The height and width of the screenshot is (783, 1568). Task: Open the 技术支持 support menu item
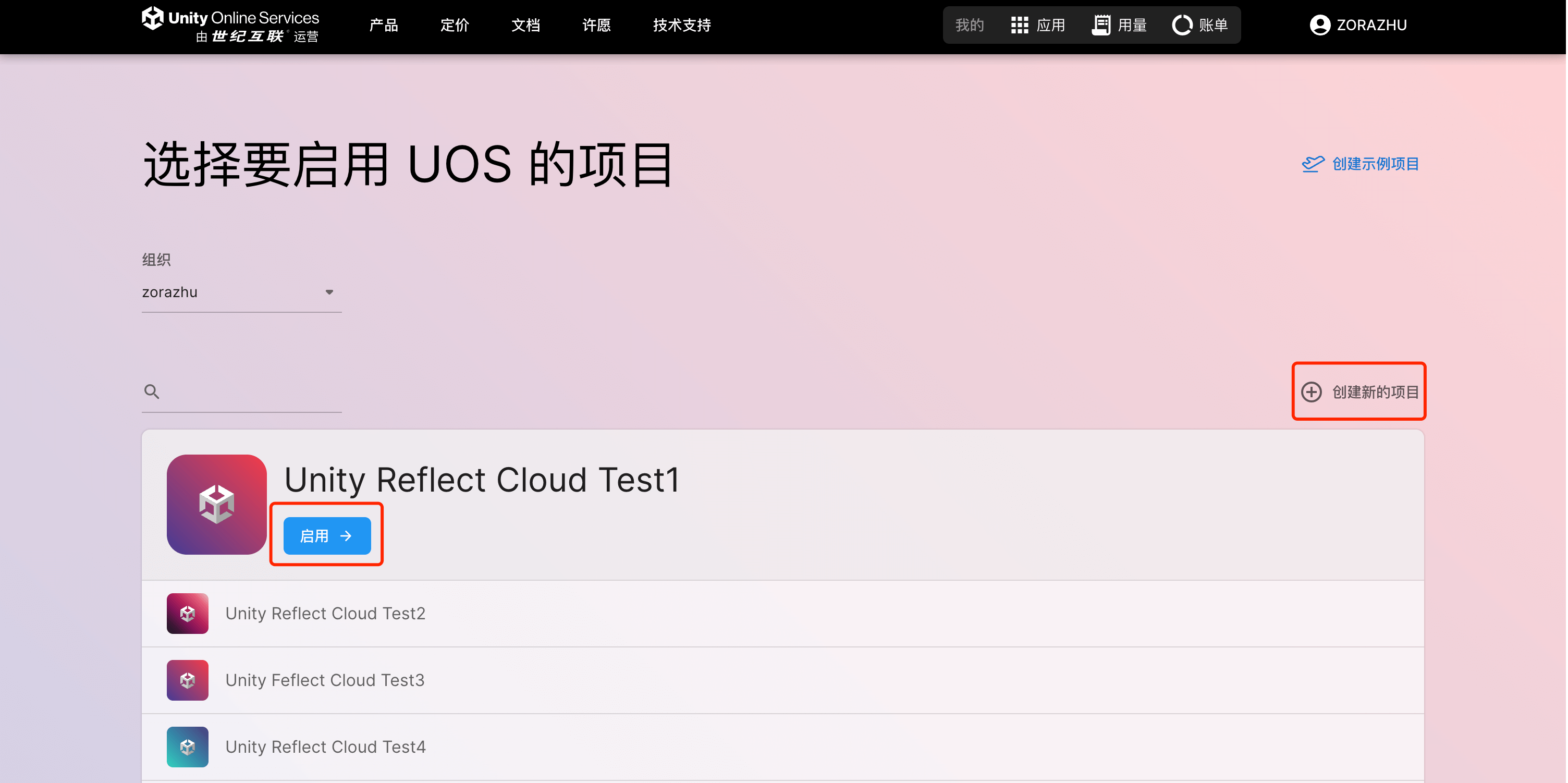pyautogui.click(x=682, y=25)
